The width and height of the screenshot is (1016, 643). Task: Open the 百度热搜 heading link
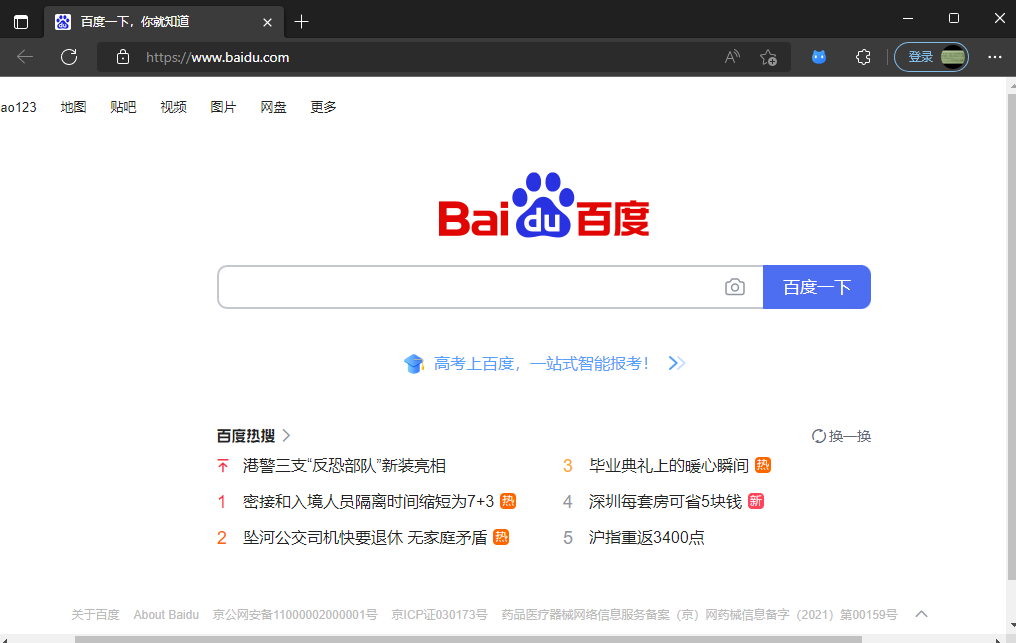tap(253, 436)
